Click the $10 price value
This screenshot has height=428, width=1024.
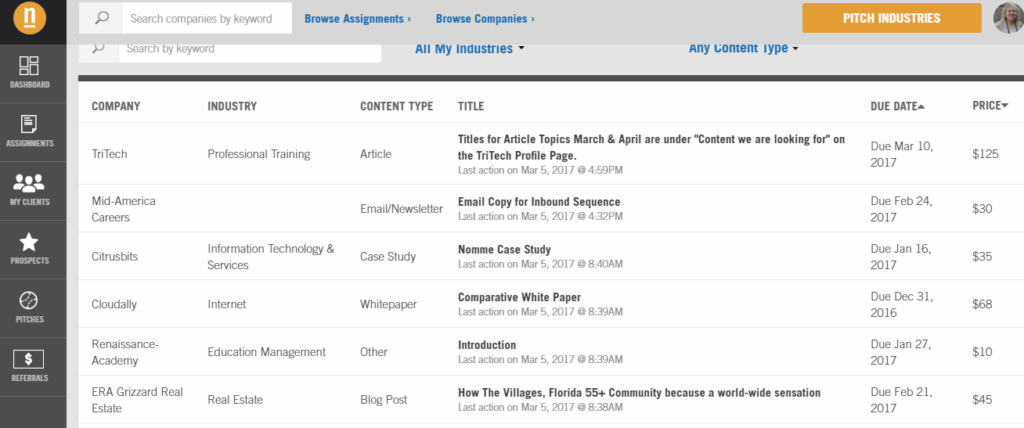(x=982, y=352)
